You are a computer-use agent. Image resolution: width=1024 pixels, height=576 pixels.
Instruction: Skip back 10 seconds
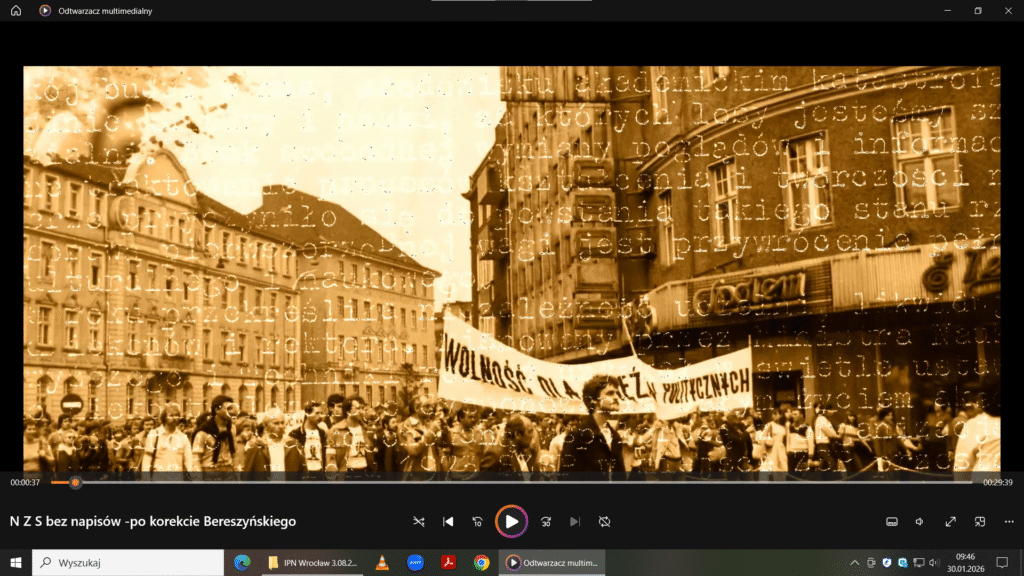click(478, 521)
